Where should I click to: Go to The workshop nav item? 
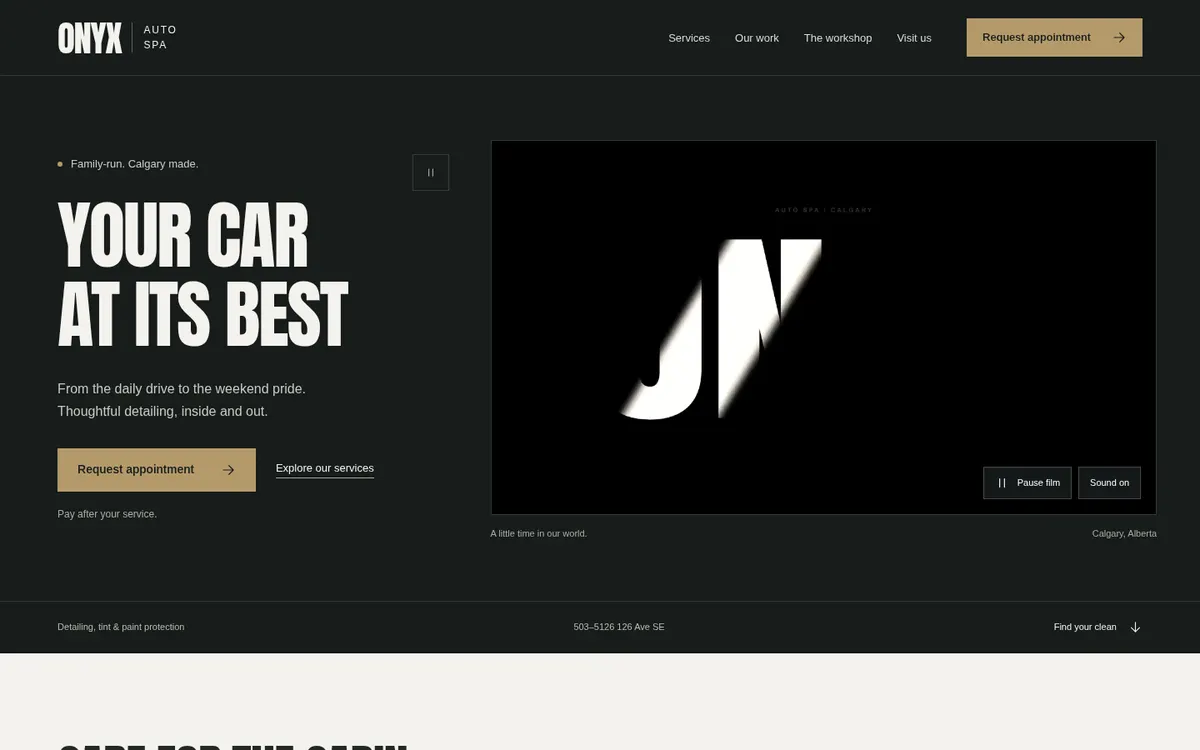tap(838, 38)
